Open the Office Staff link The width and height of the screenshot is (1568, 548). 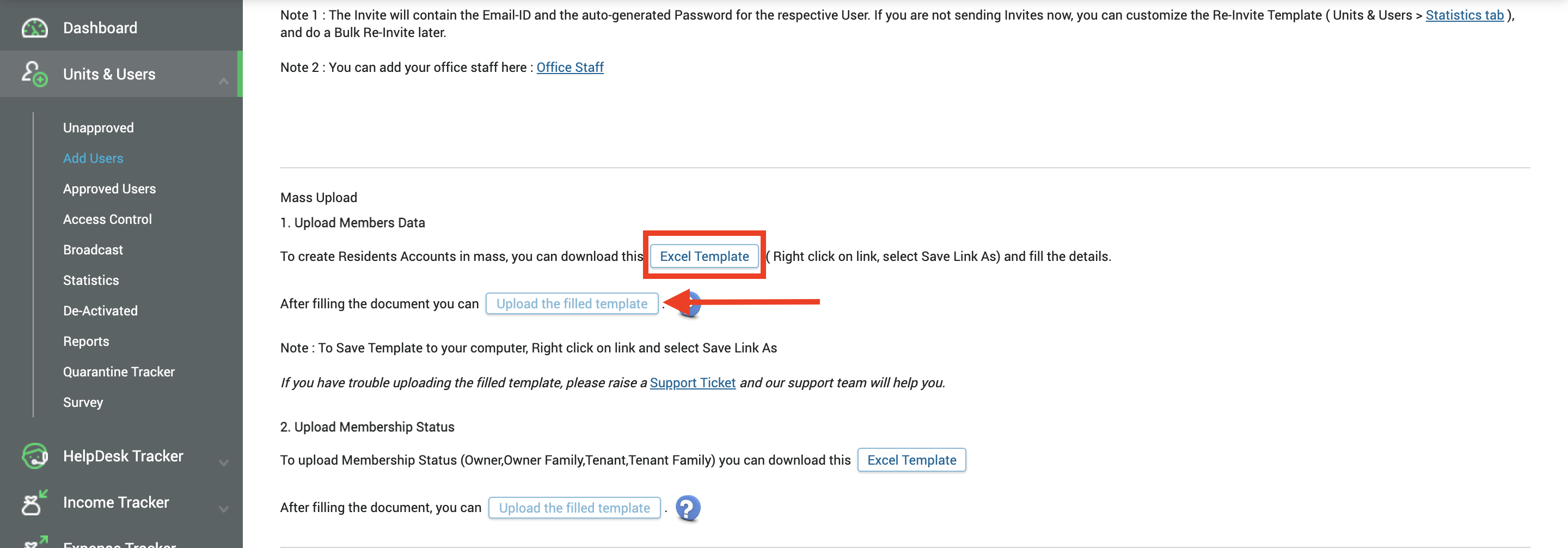(x=569, y=68)
